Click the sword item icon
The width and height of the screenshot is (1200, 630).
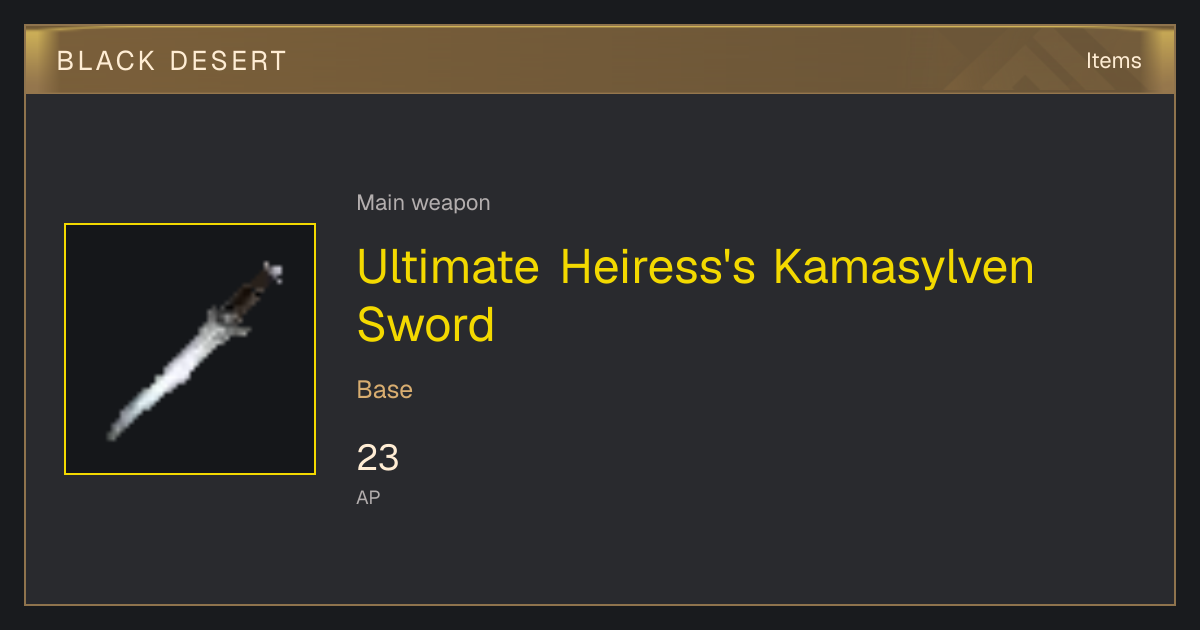190,349
